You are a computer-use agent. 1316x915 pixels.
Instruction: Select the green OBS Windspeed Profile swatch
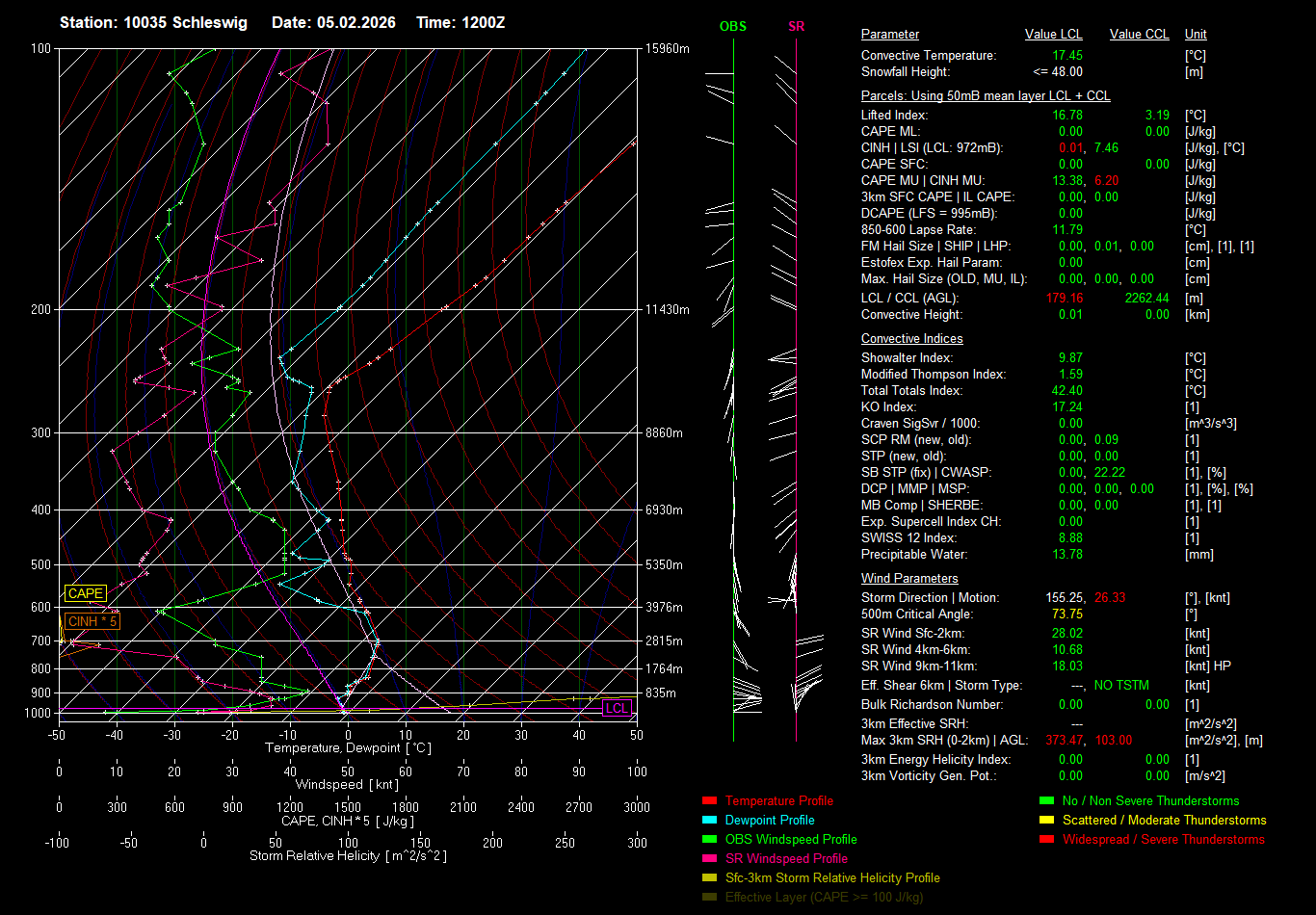[710, 840]
